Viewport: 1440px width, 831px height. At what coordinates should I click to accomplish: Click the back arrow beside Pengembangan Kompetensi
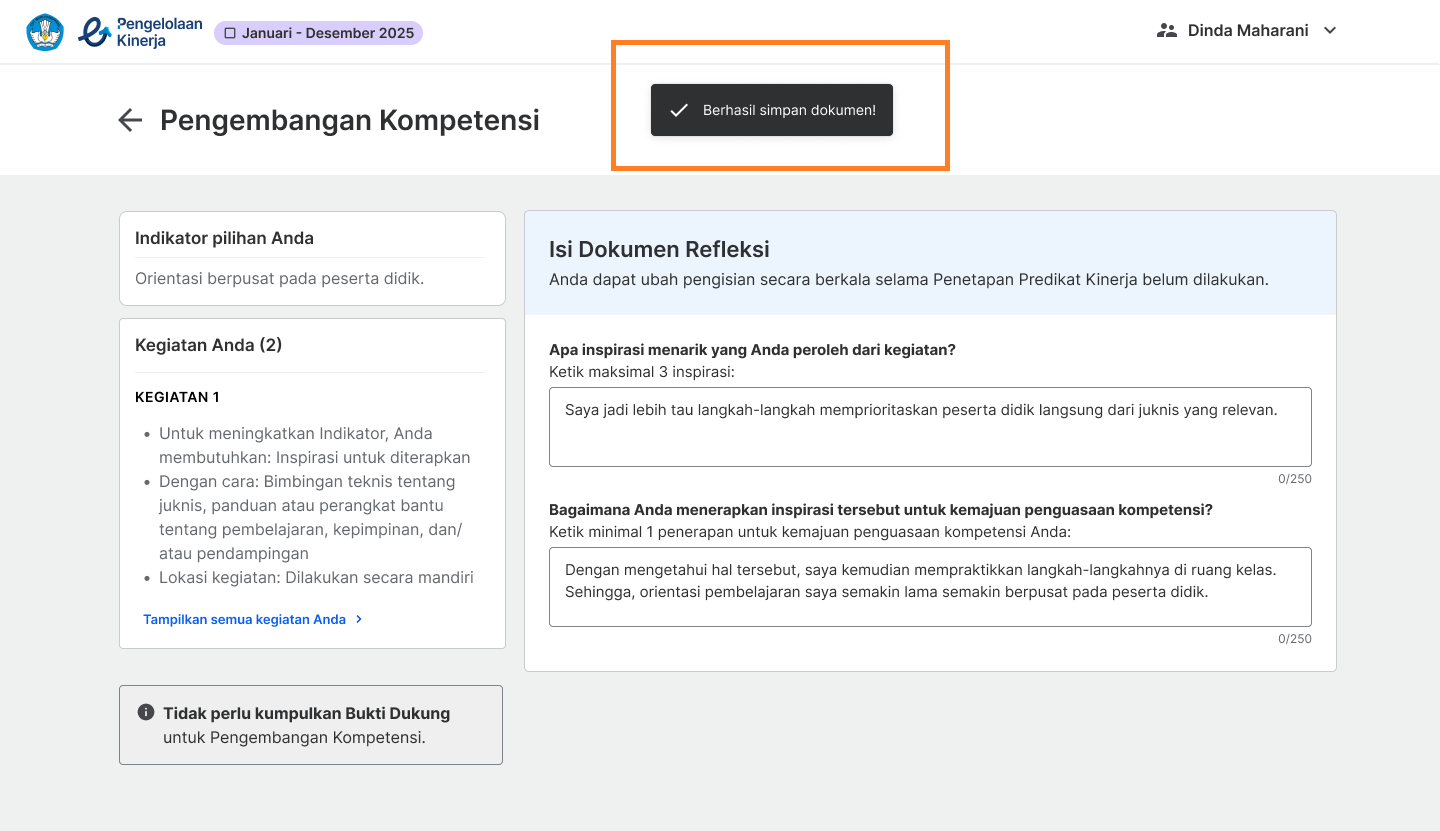(130, 120)
